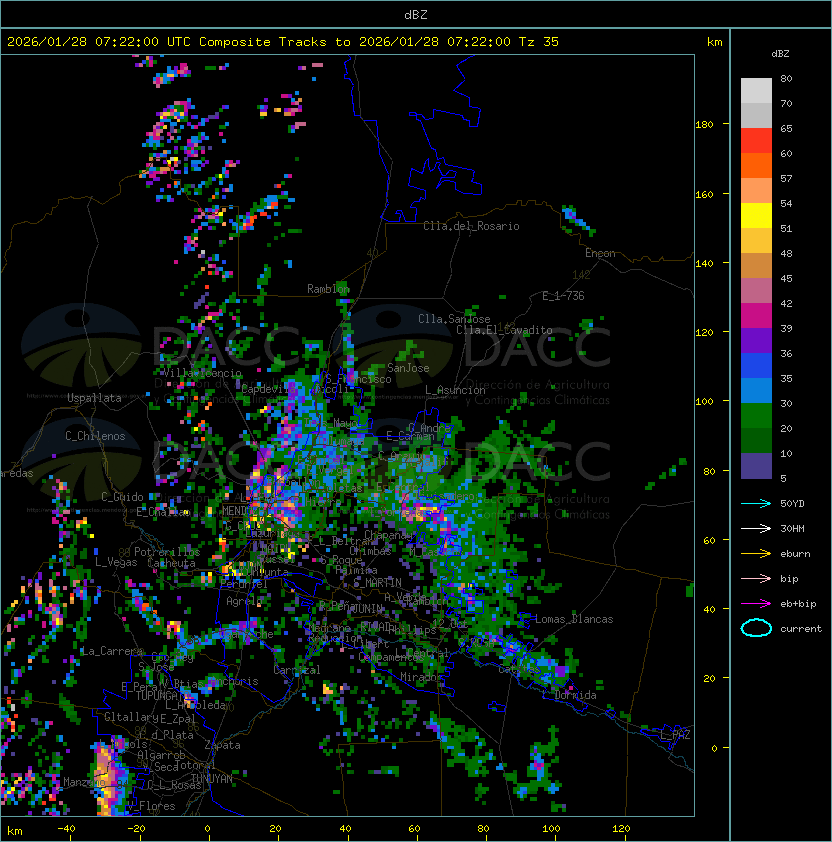Select the light blue 30–35 dBZ legend swatch
The height and width of the screenshot is (842, 832).
point(756,391)
